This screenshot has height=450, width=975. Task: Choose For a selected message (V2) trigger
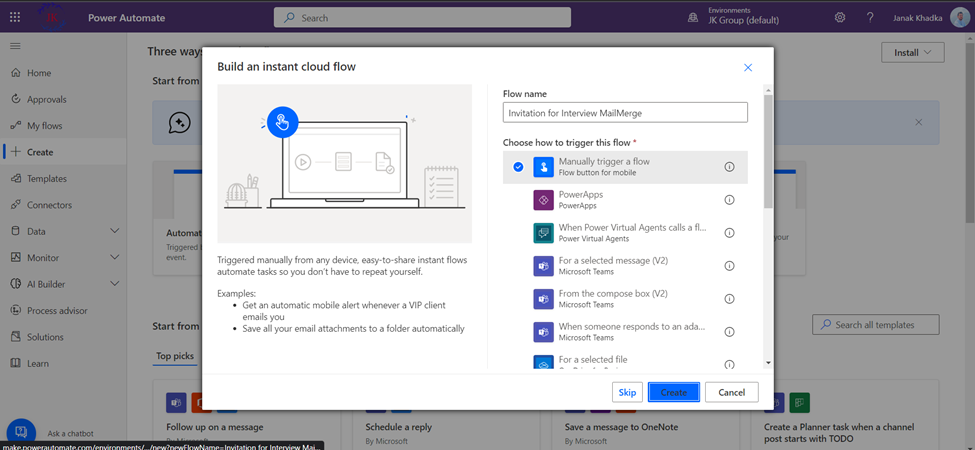(x=625, y=265)
